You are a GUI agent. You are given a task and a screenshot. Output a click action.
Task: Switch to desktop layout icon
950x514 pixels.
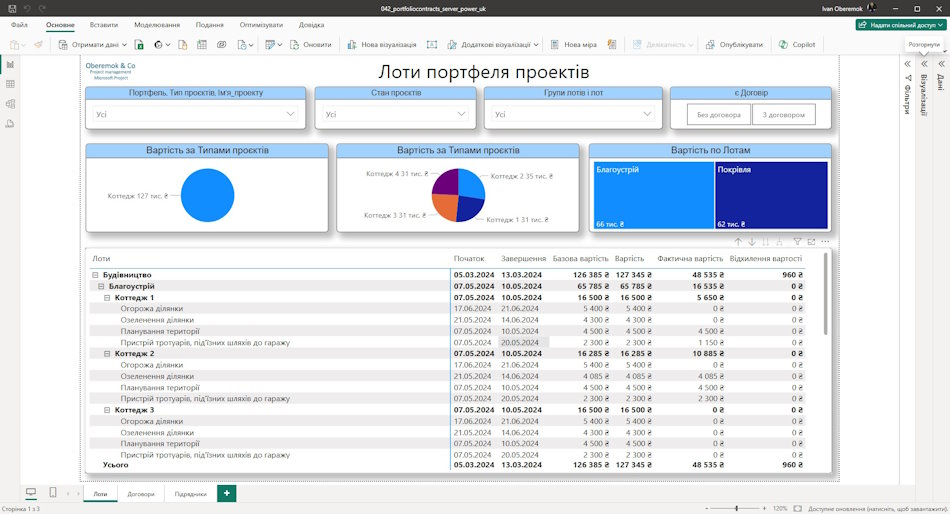tap(31, 493)
